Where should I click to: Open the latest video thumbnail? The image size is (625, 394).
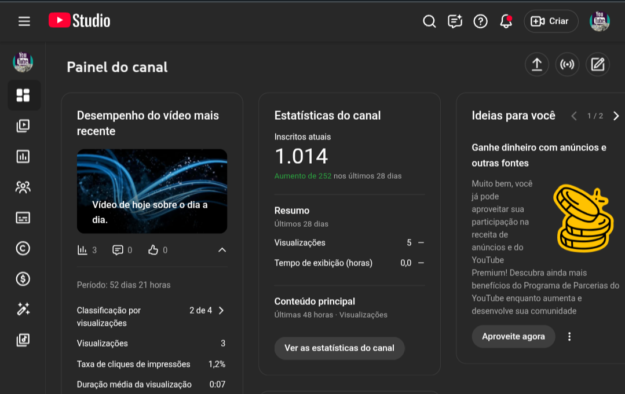coord(152,191)
